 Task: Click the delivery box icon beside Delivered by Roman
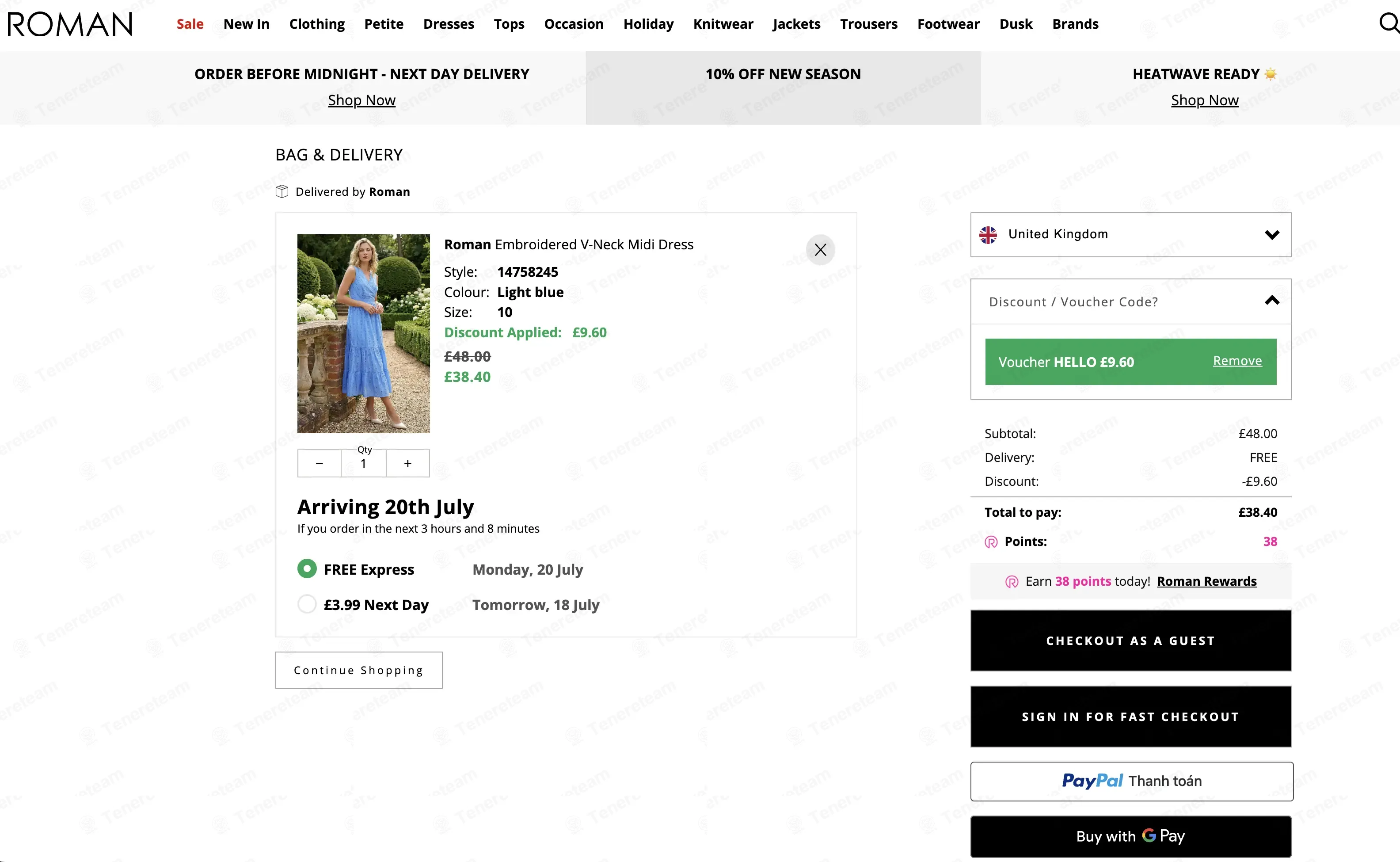tap(282, 191)
